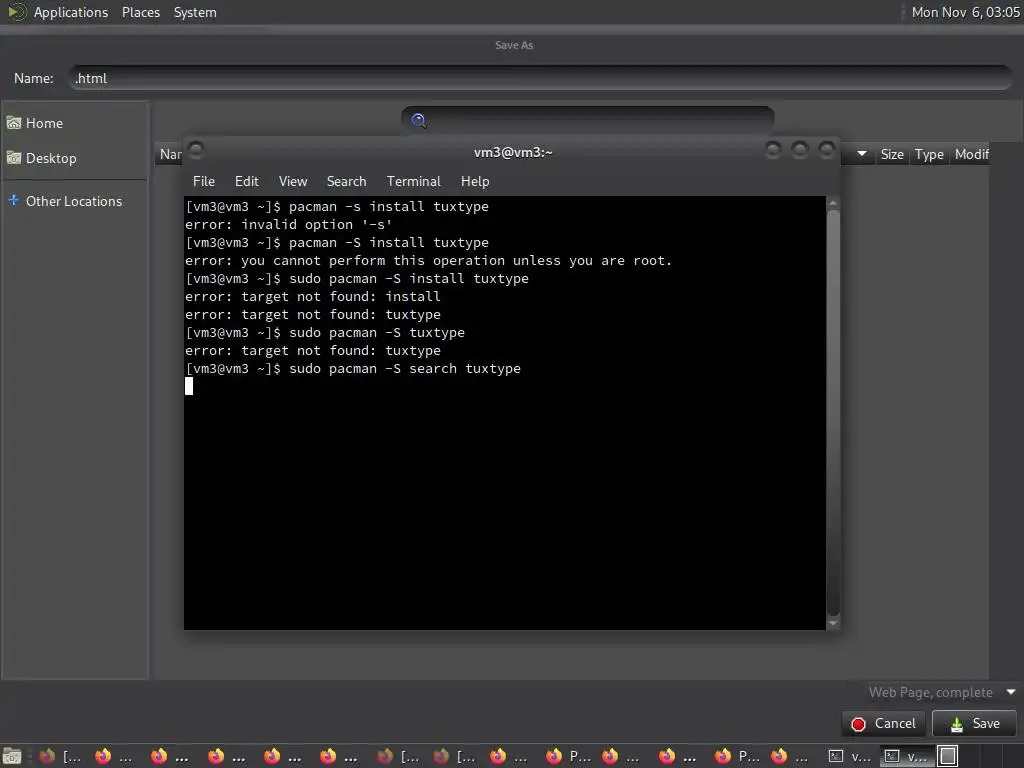Viewport: 1024px width, 768px height.
Task: Open the terminal Help menu
Action: (x=475, y=182)
